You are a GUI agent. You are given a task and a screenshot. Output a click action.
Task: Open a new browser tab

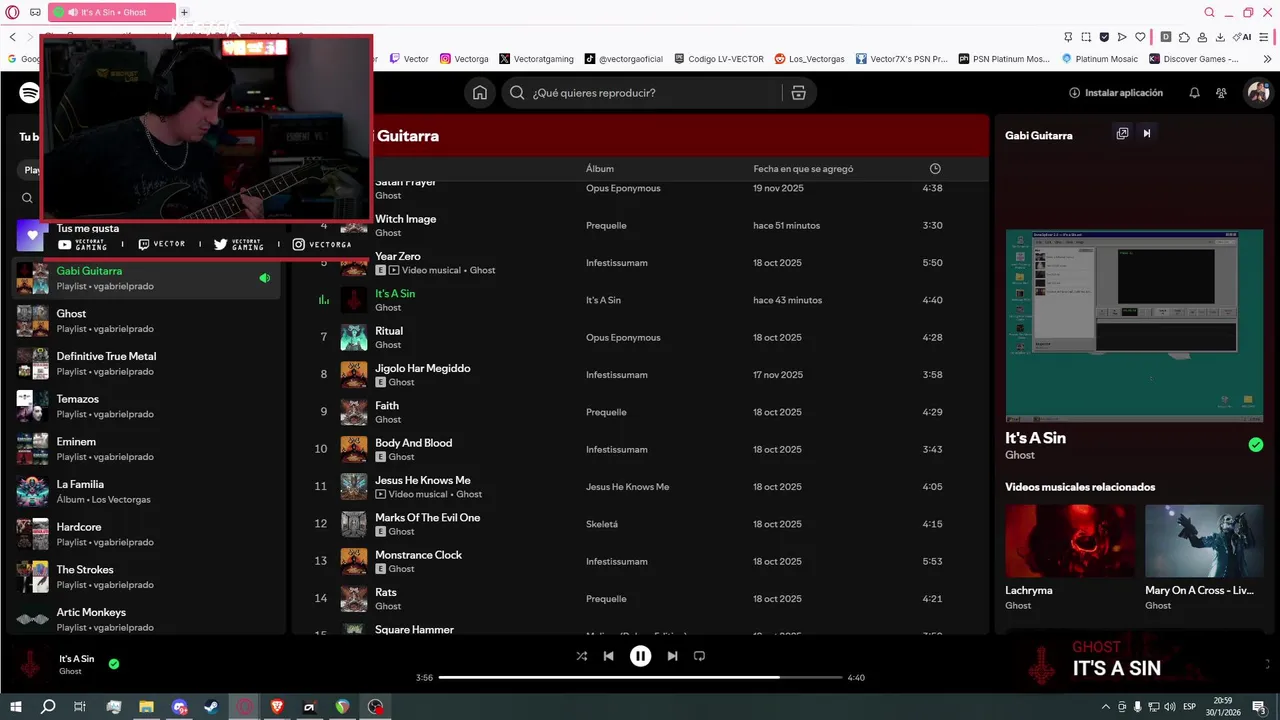click(x=184, y=12)
